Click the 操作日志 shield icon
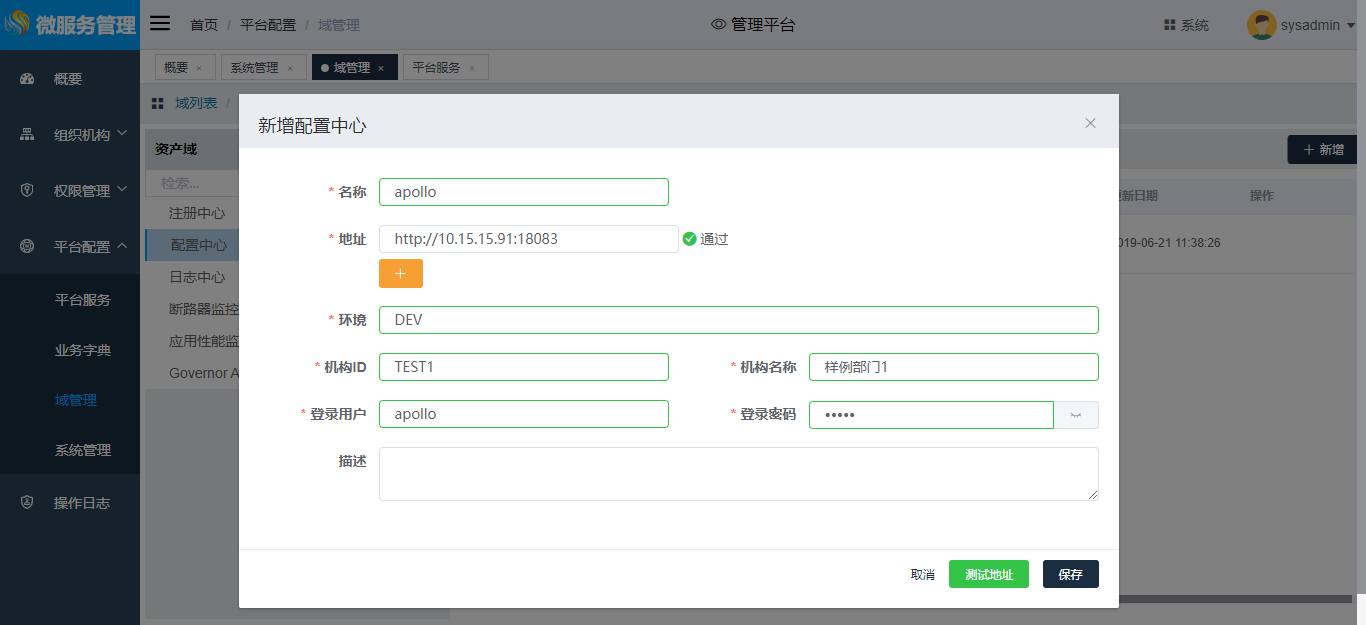This screenshot has height=625, width=1366. tap(27, 503)
